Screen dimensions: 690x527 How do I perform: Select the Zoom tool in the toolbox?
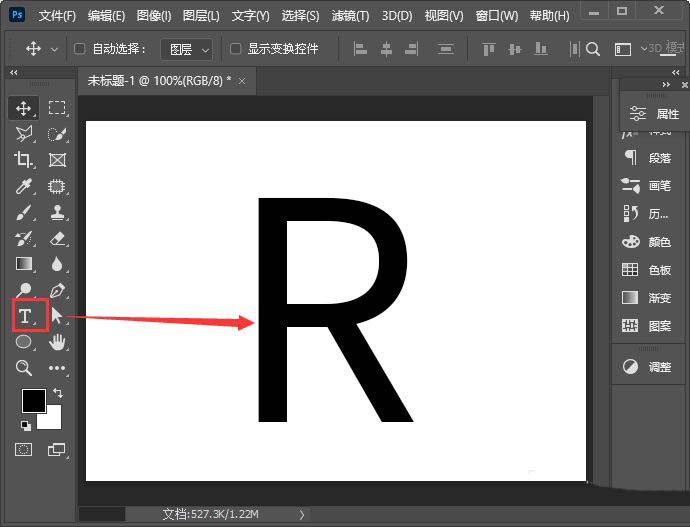24,368
